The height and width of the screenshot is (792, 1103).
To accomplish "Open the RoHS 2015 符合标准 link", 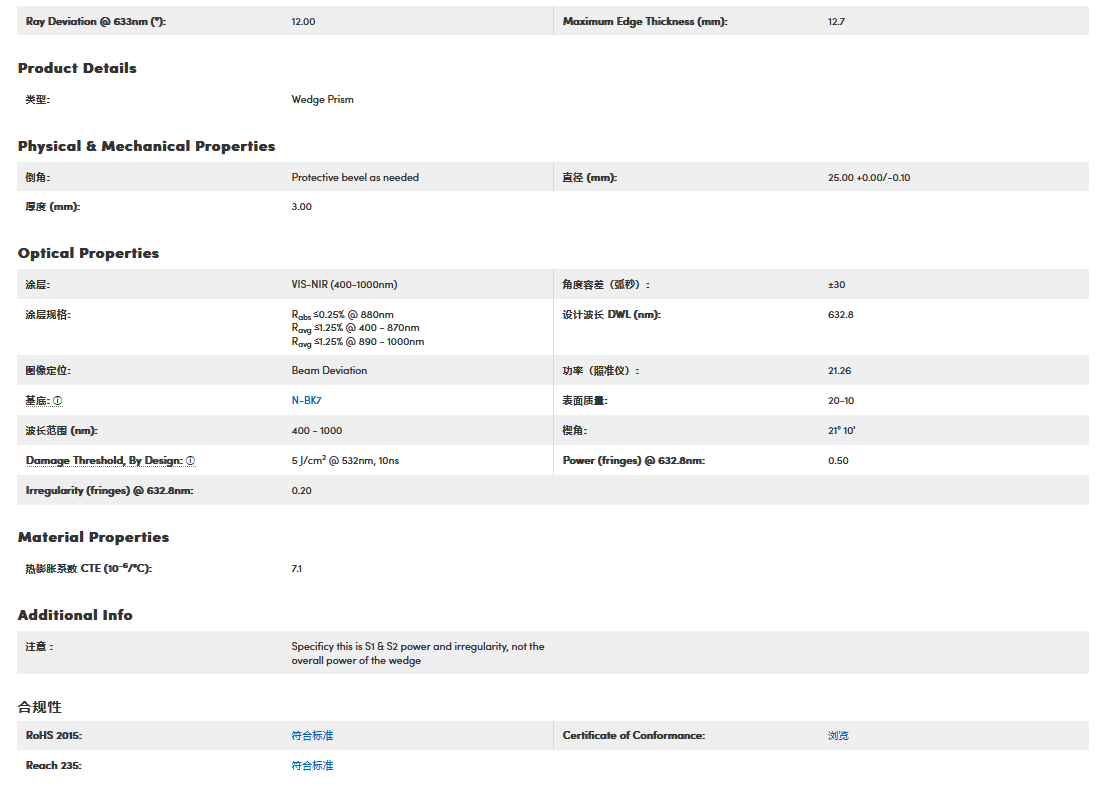I will (312, 736).
